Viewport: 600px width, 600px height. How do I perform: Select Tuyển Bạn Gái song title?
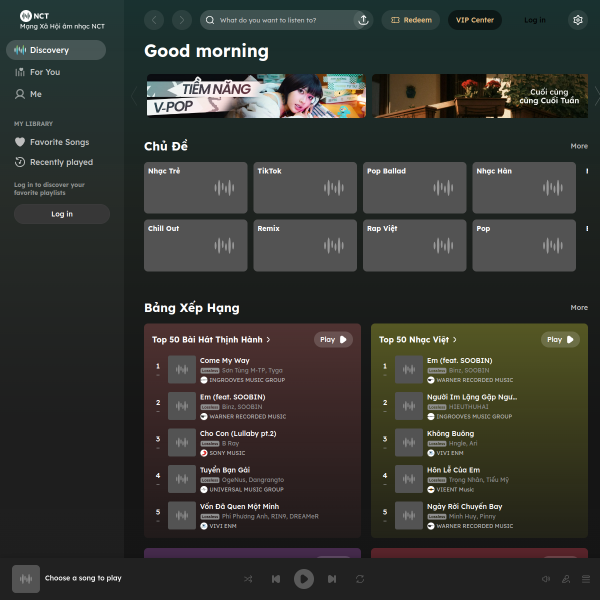pyautogui.click(x=225, y=470)
